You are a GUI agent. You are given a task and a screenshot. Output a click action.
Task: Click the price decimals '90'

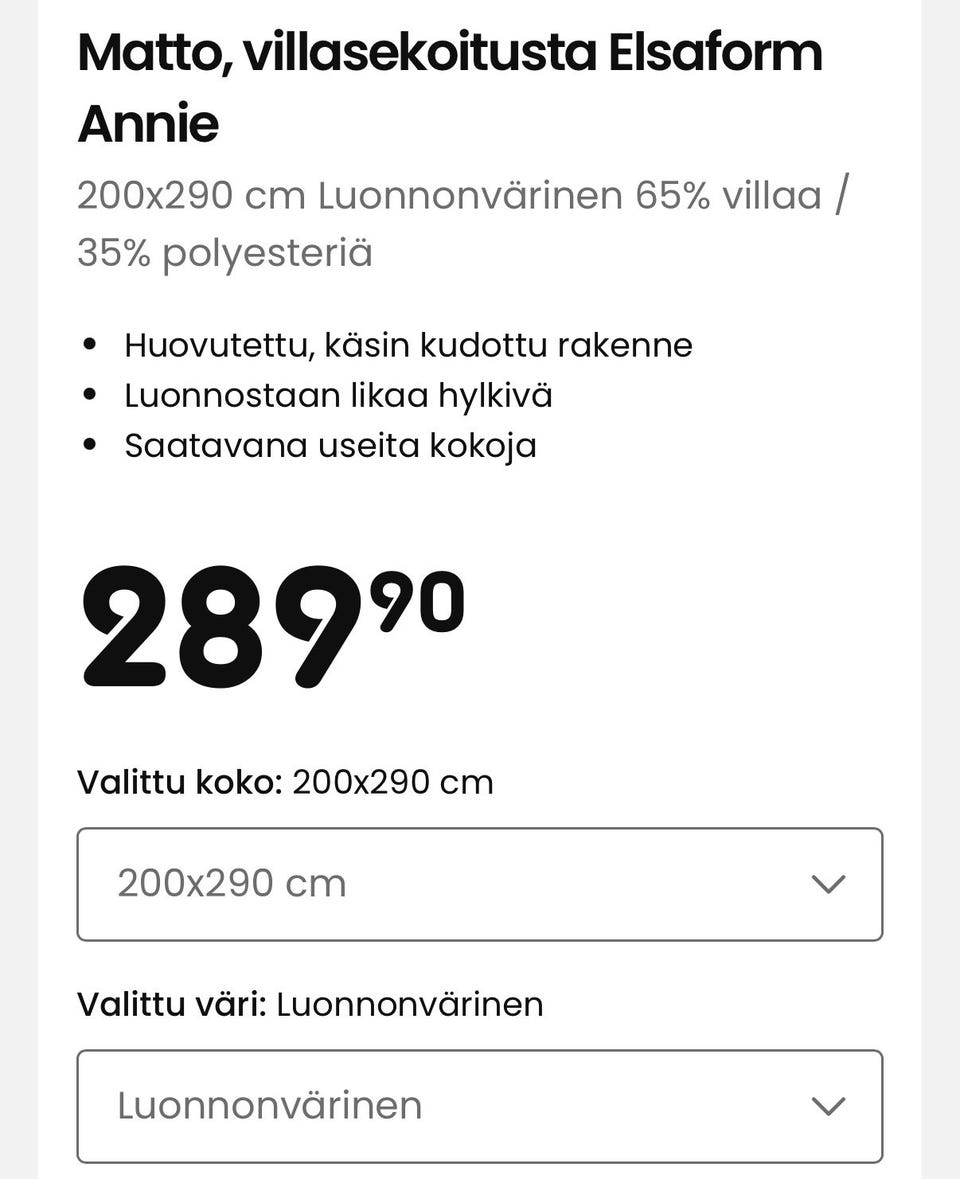point(417,602)
